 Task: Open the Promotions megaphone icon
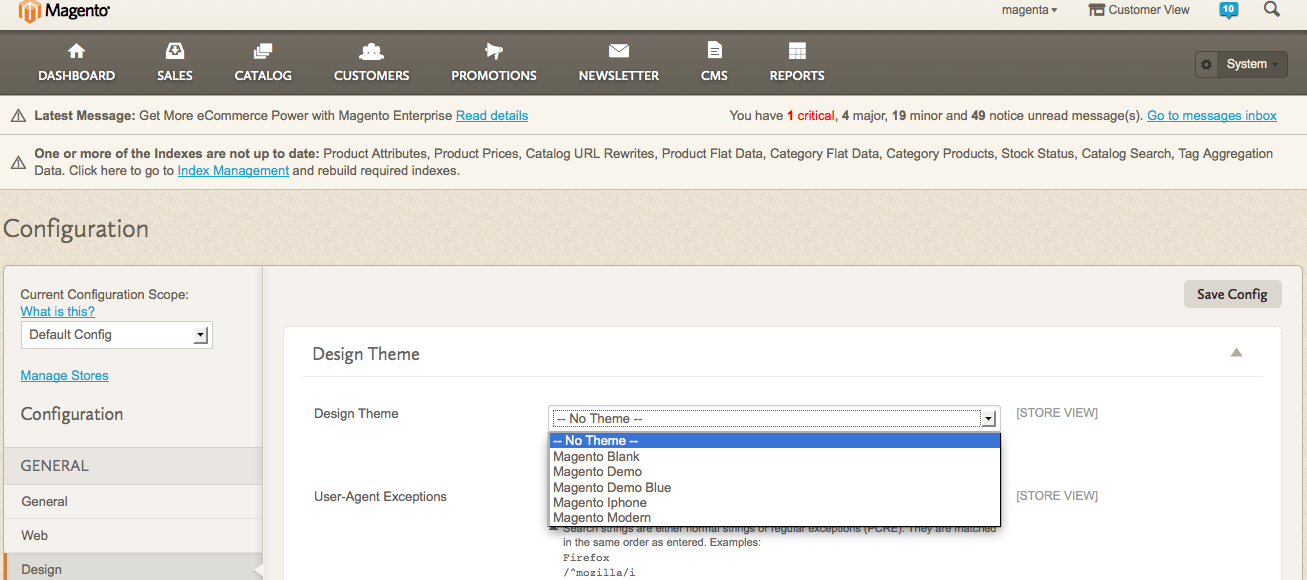pos(493,52)
